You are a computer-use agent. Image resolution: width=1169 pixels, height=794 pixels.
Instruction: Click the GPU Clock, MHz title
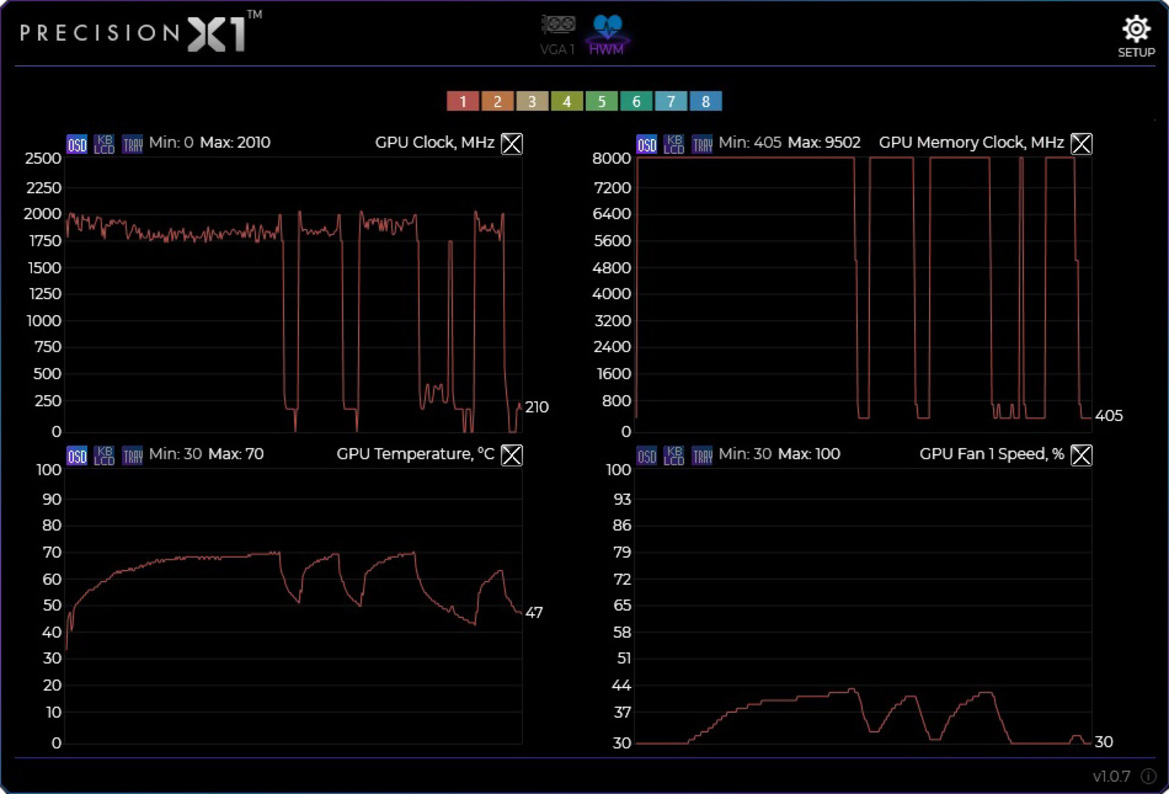click(435, 142)
